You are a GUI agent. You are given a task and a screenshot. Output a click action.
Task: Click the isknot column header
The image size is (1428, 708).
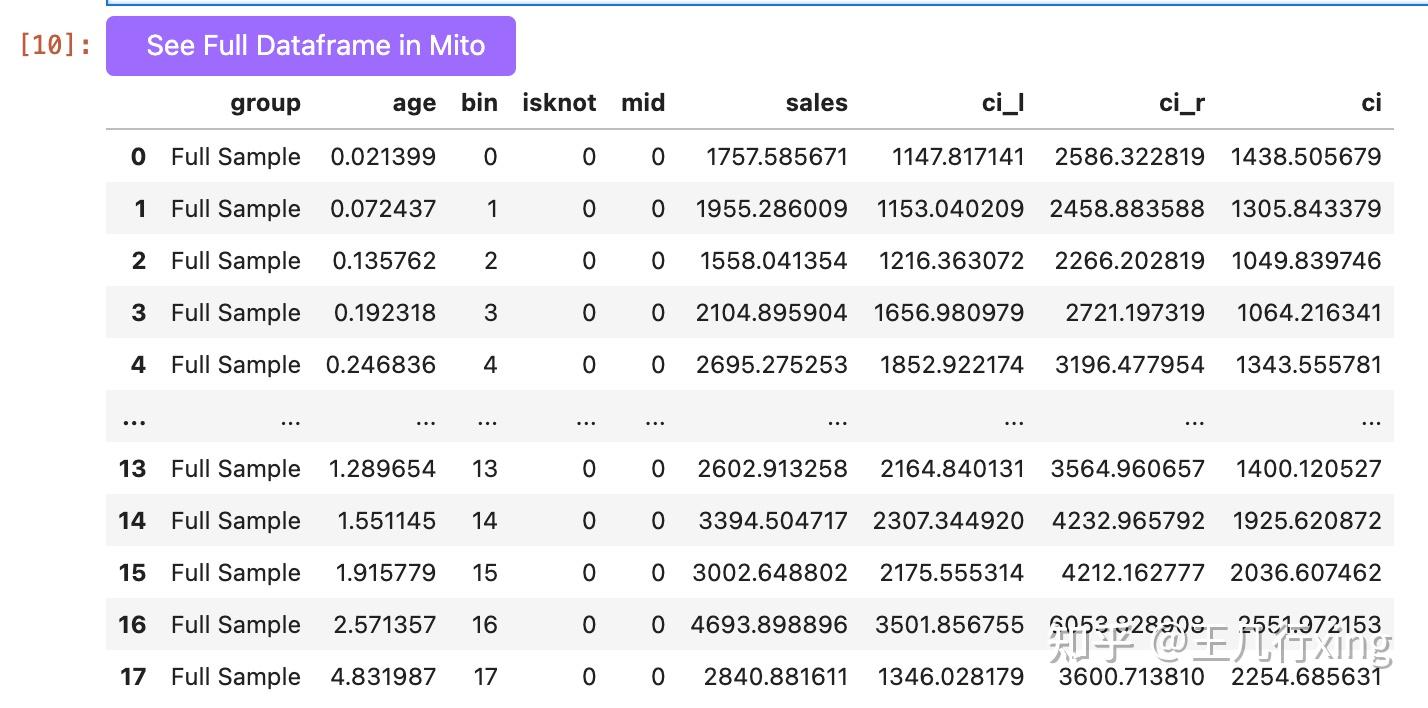click(559, 103)
